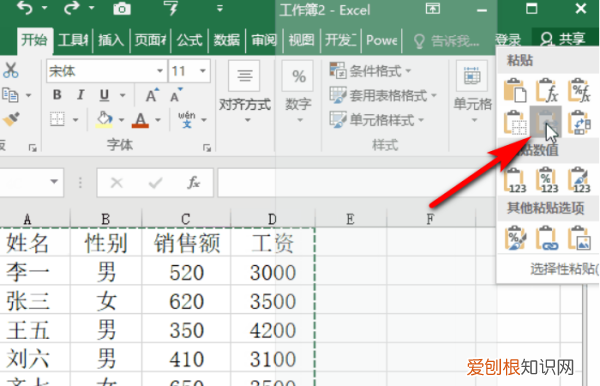The height and width of the screenshot is (386, 600).
Task: Click cell containing 张三
Action: (x=28, y=301)
